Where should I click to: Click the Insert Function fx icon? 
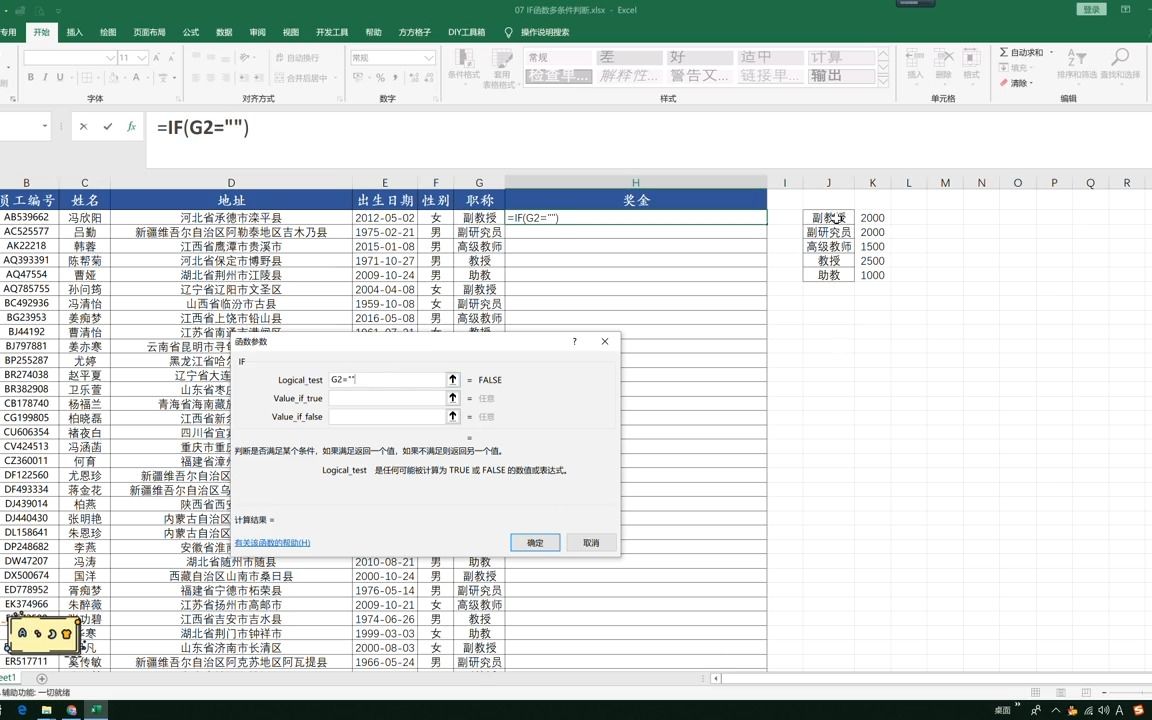tap(130, 127)
